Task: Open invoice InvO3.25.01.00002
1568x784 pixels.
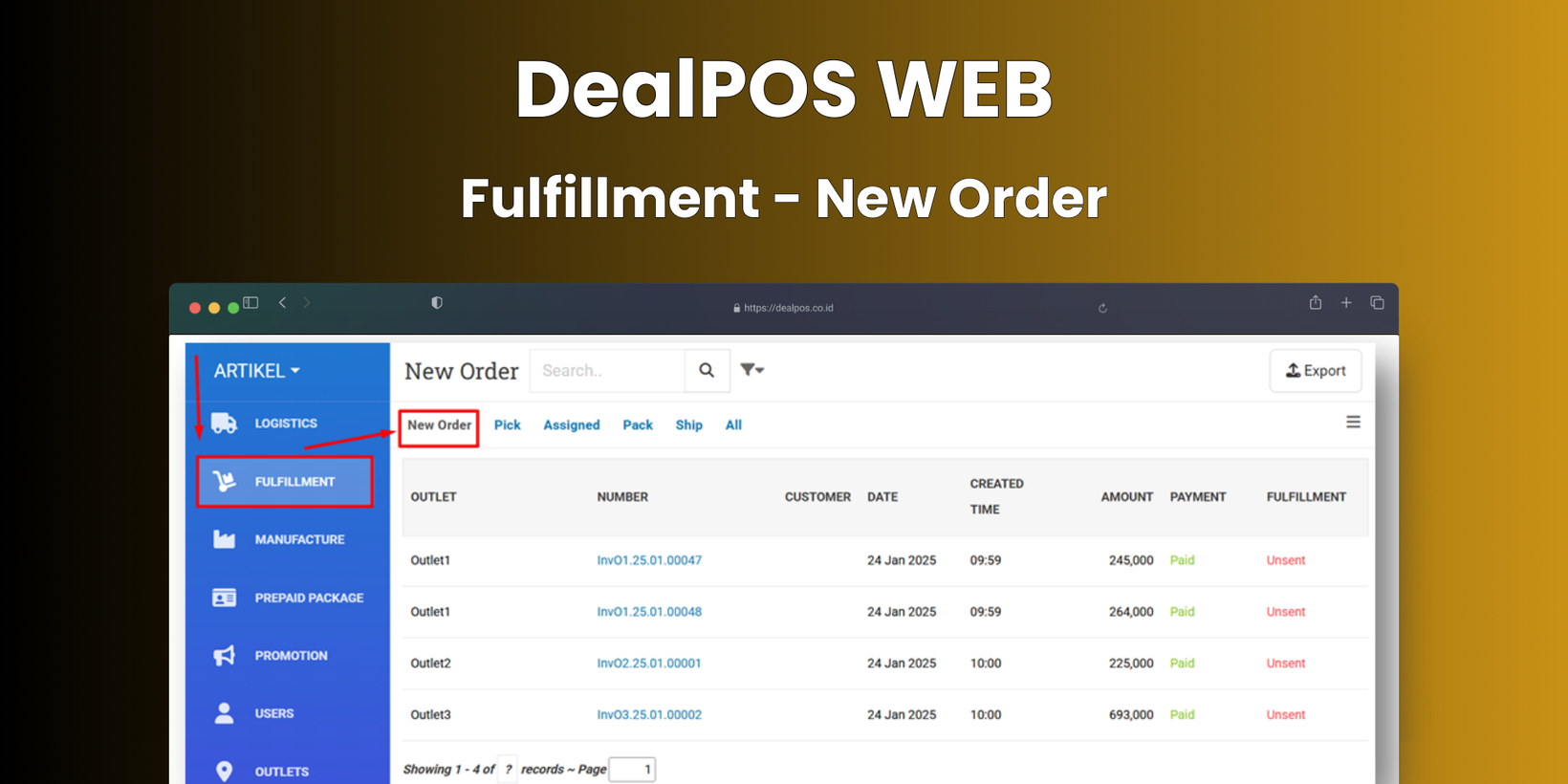Action: coord(649,715)
